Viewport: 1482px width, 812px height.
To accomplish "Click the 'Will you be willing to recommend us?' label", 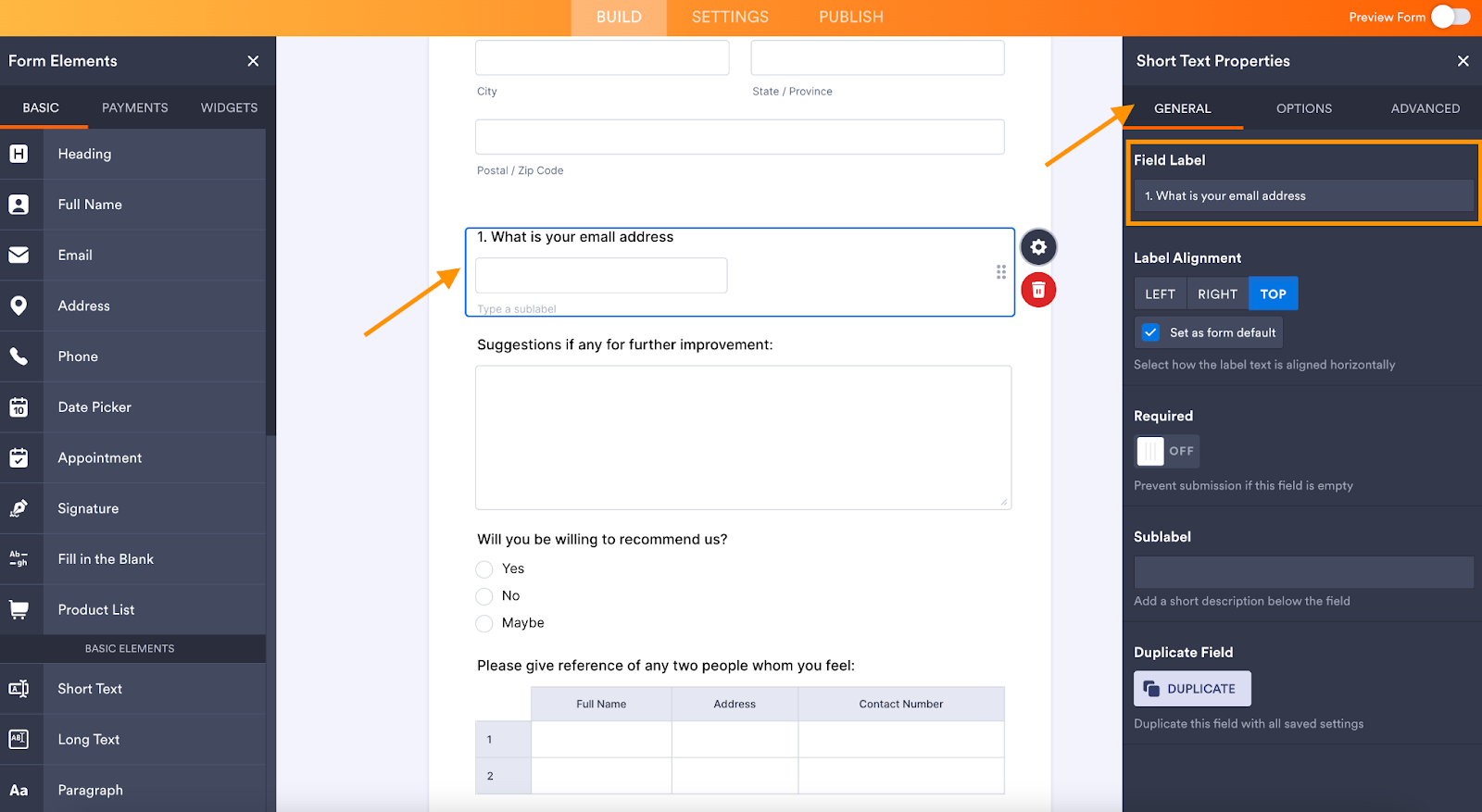I will (x=602, y=539).
